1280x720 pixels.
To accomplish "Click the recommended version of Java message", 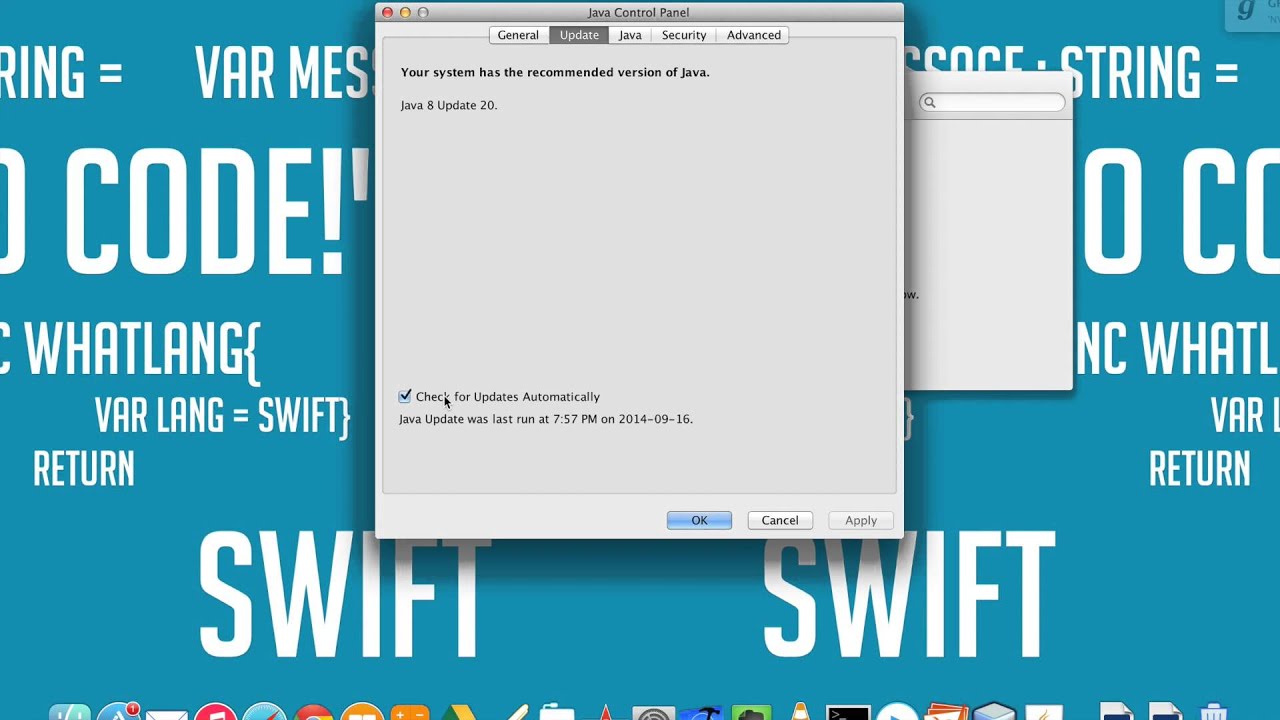I will [x=555, y=72].
